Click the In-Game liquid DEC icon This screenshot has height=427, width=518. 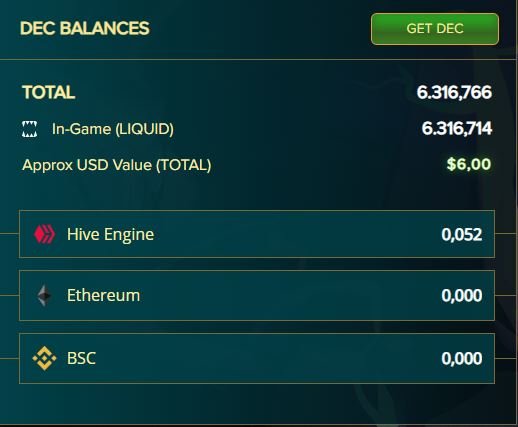click(x=29, y=129)
